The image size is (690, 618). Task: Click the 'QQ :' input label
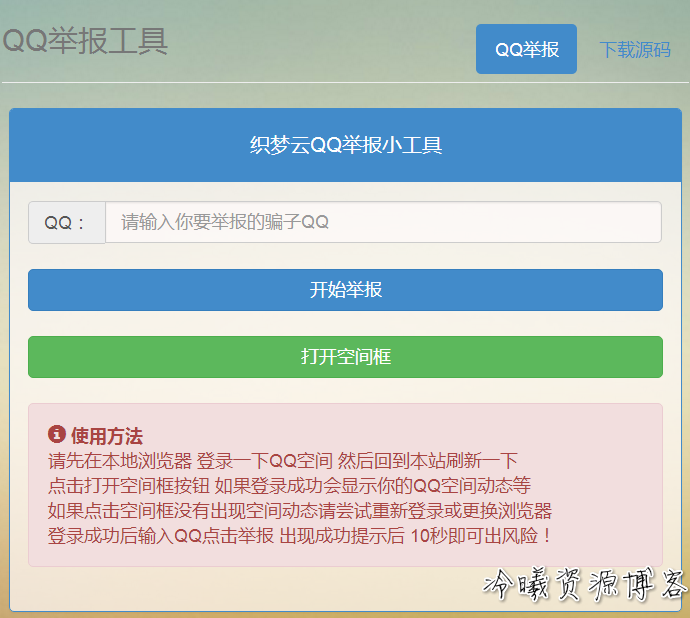[67, 222]
